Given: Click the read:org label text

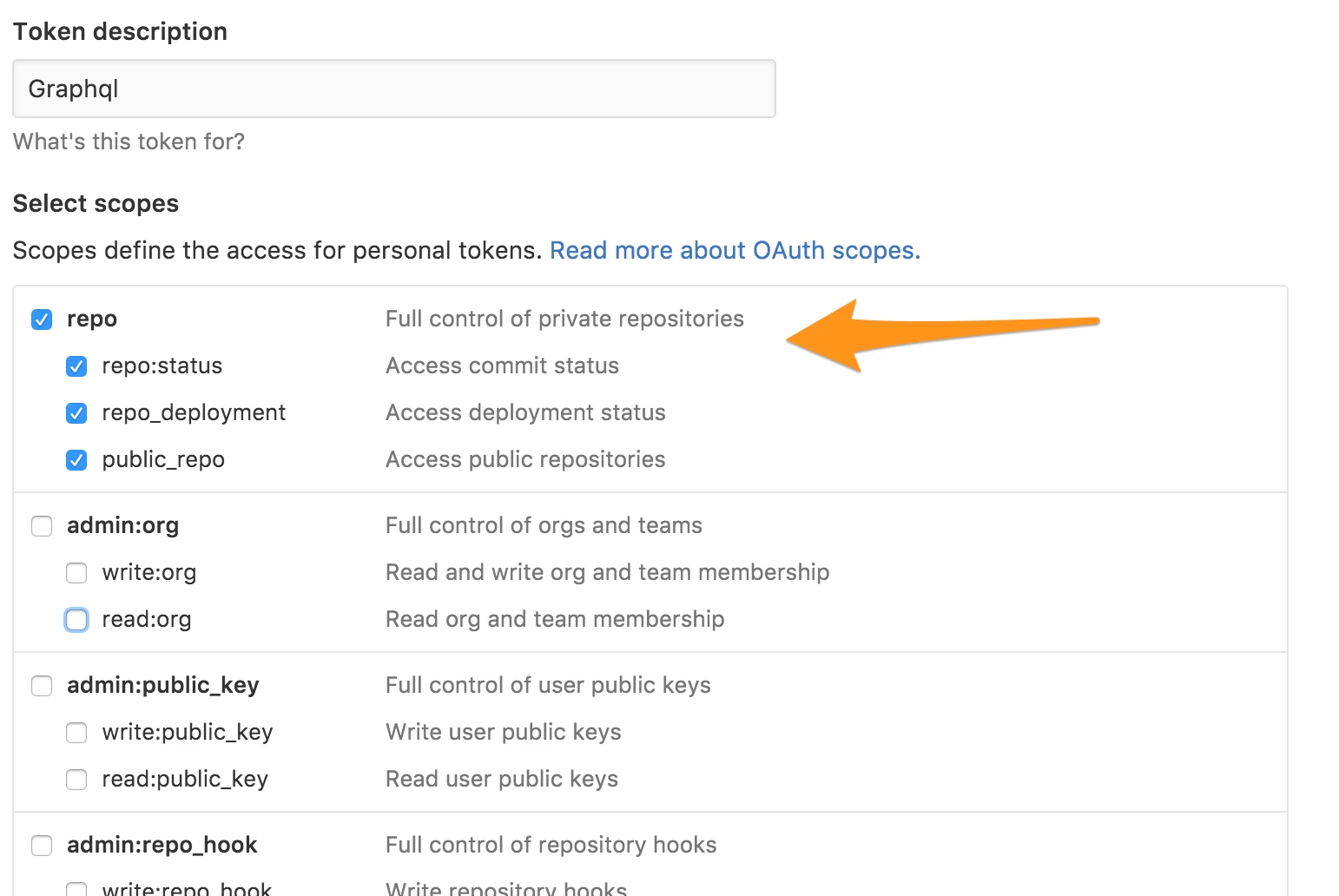Looking at the screenshot, I should [147, 620].
